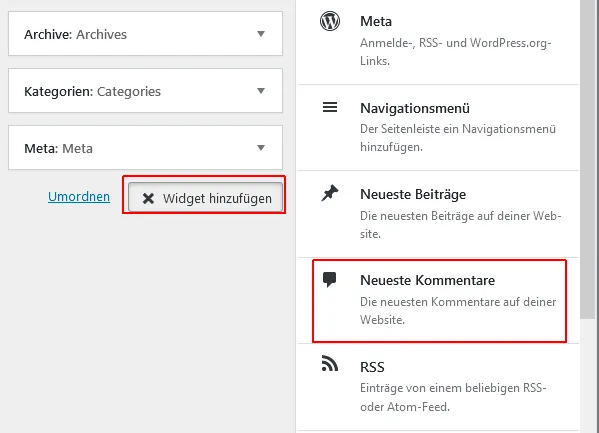Click the pushpin icon for Neueste Beiträge
Viewport: 599px width, 433px height.
coord(330,193)
